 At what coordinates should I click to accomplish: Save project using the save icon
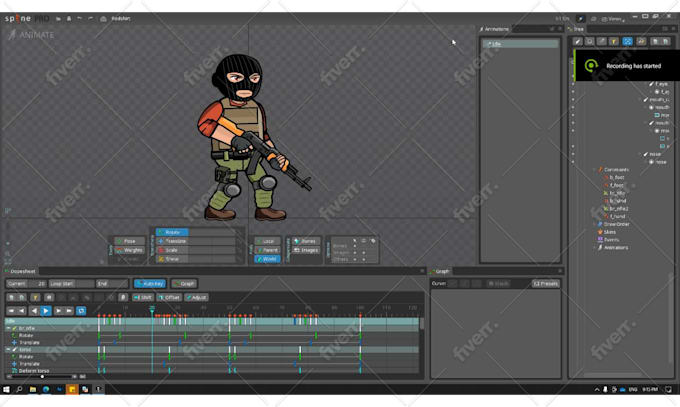point(69,19)
